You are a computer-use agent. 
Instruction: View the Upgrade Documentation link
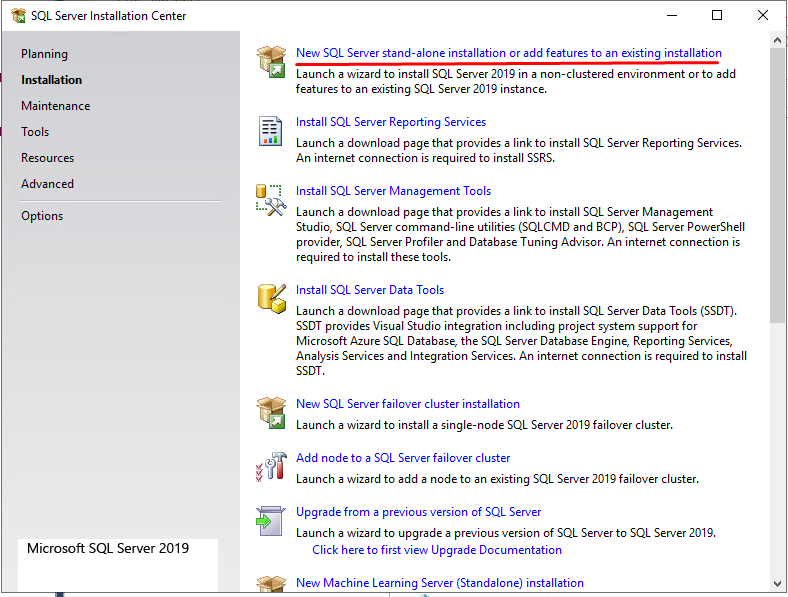point(436,550)
